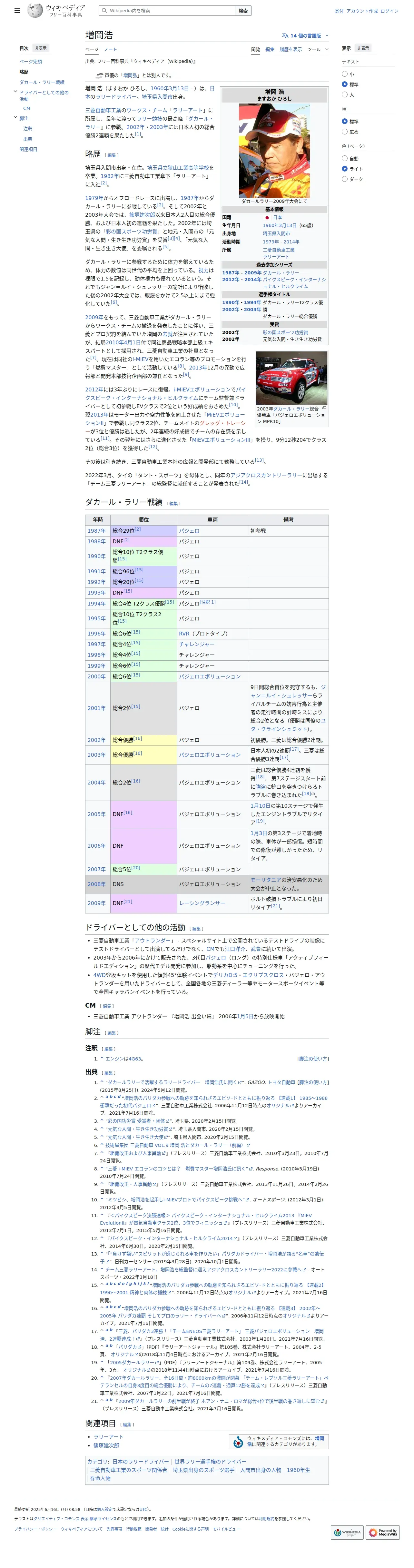Select the 標準 width option
The height and width of the screenshot is (1568, 414).
[x=345, y=122]
